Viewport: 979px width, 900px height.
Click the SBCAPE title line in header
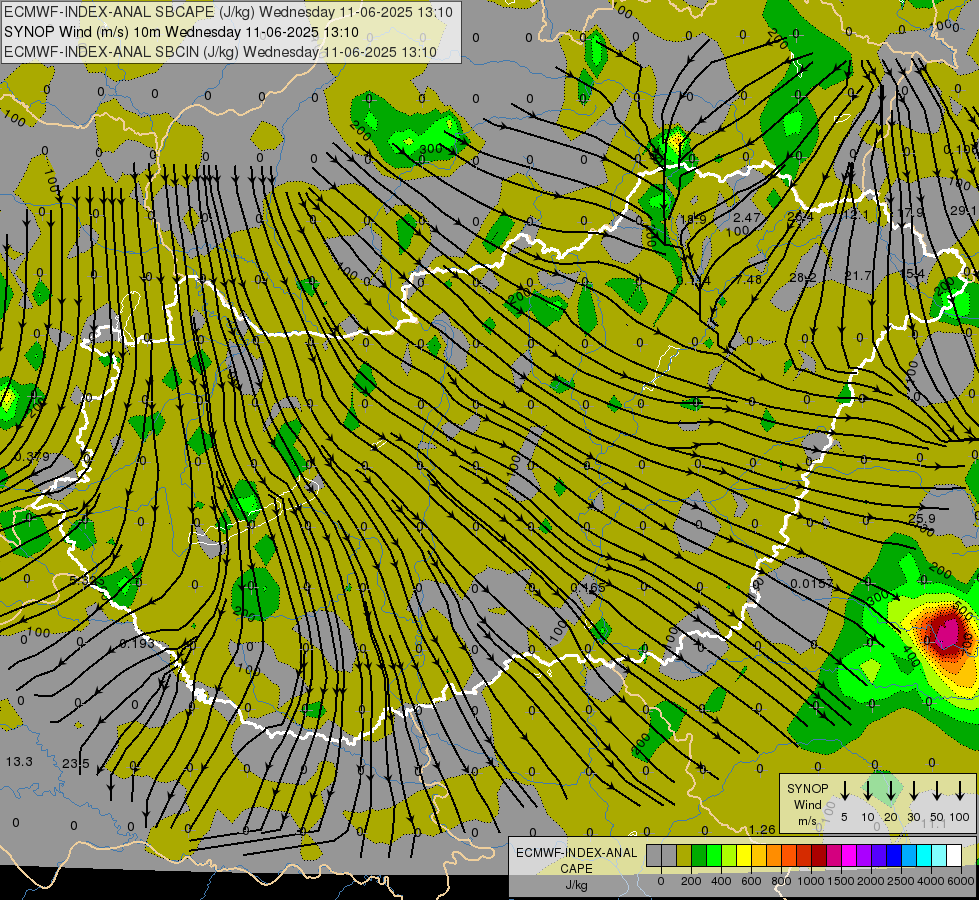coord(229,12)
